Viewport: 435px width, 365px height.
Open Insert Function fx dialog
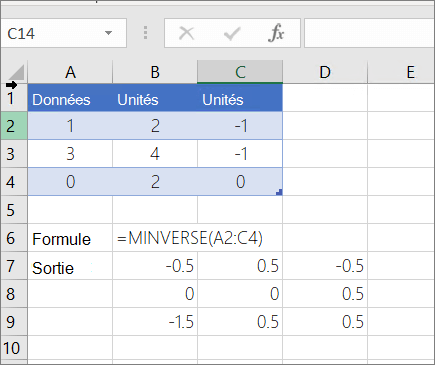(x=276, y=33)
